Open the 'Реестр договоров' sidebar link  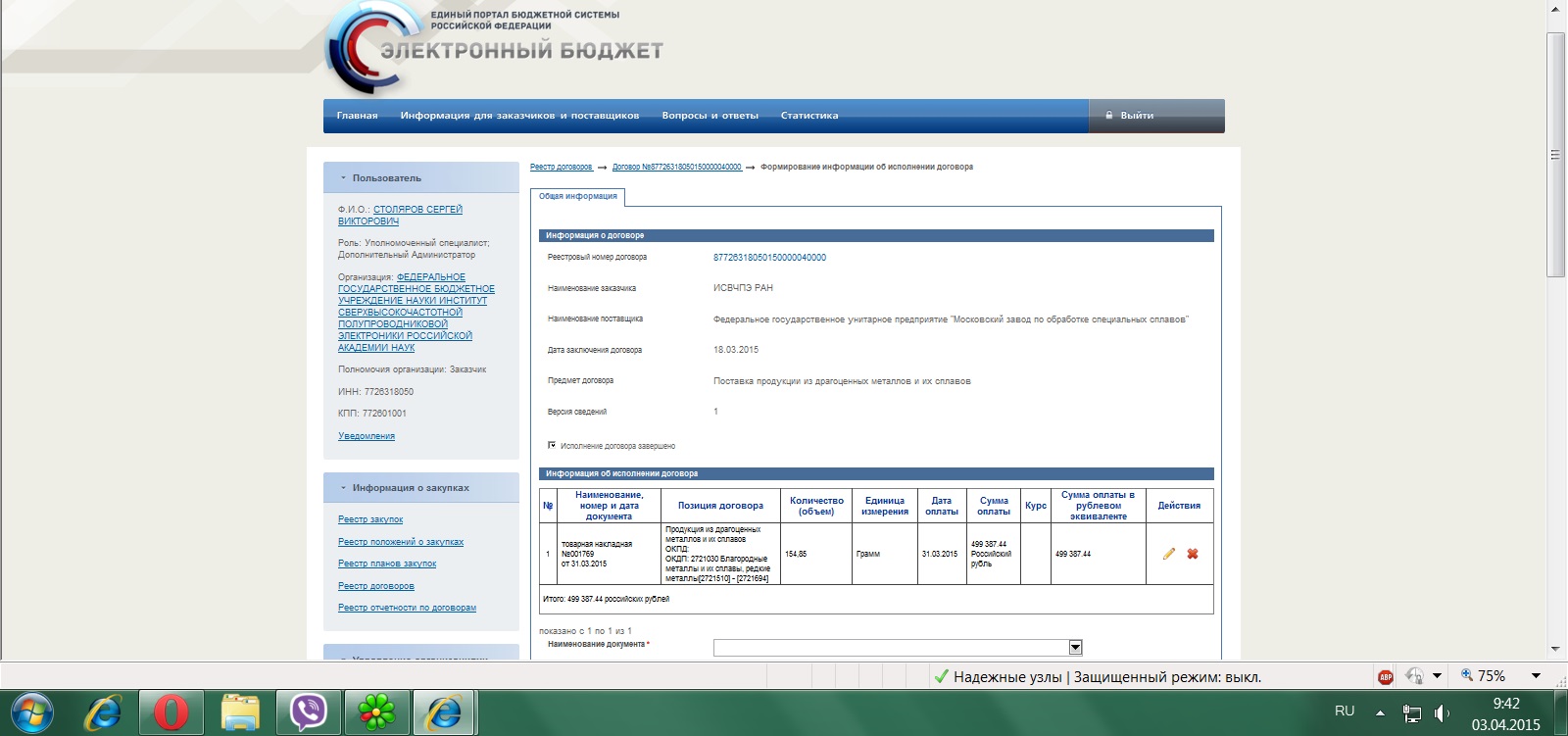[375, 586]
